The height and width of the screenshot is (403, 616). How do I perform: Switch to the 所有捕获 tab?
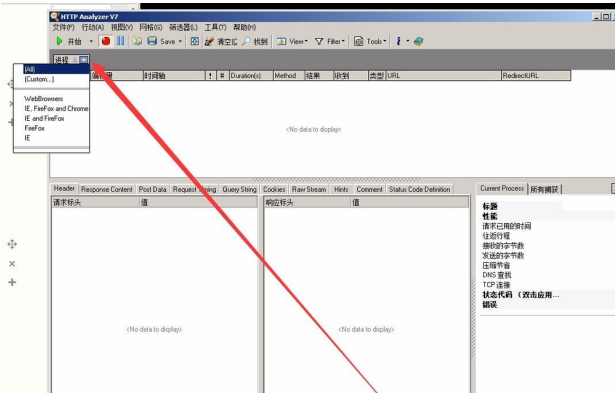pos(544,189)
